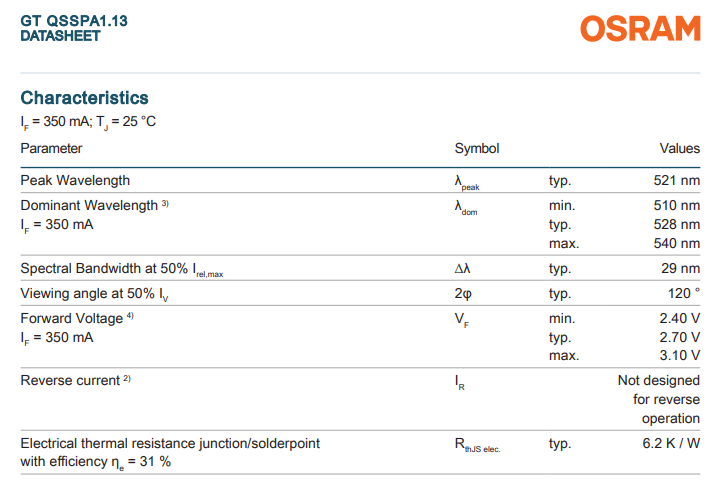
Task: Click the Symbol column header
Action: pos(476,149)
